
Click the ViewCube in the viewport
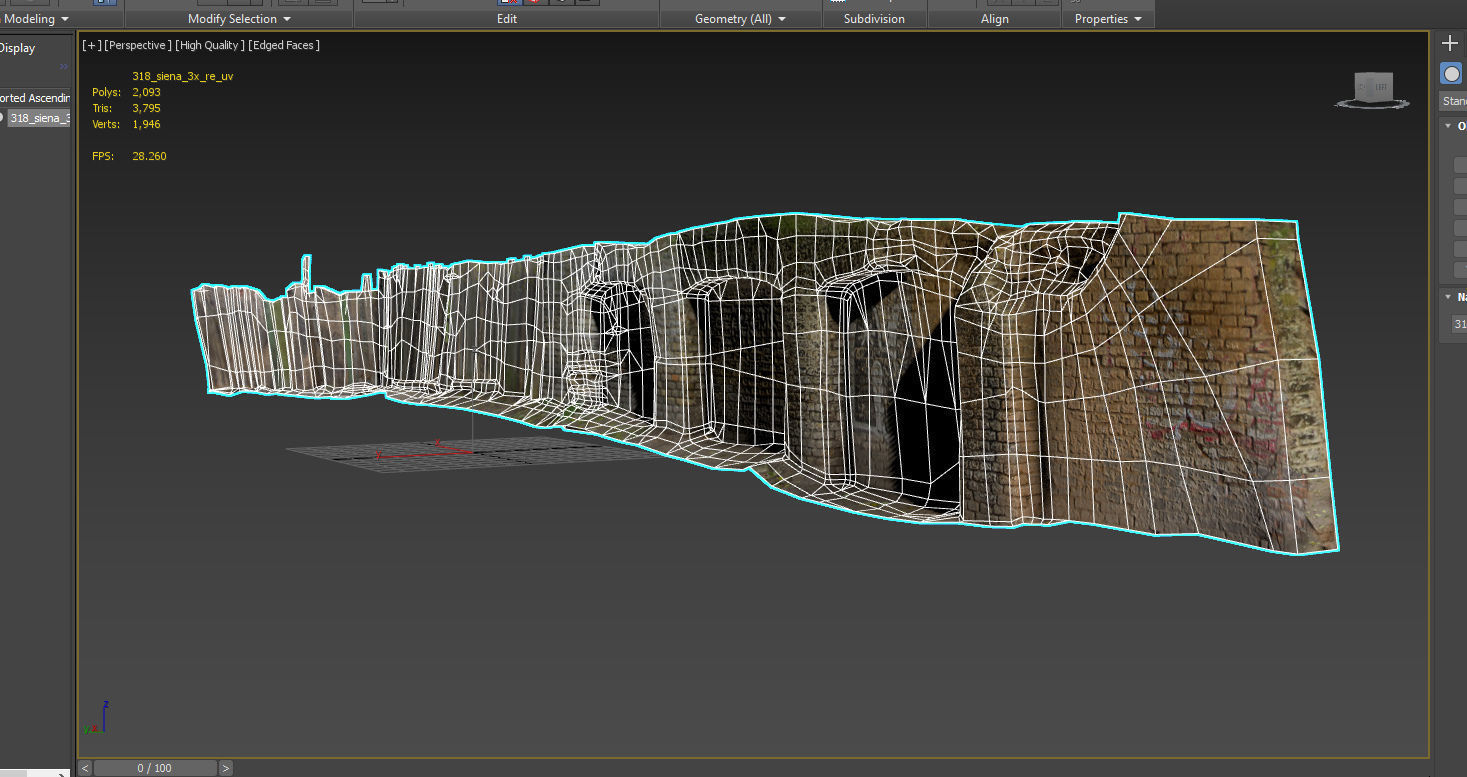click(1373, 89)
